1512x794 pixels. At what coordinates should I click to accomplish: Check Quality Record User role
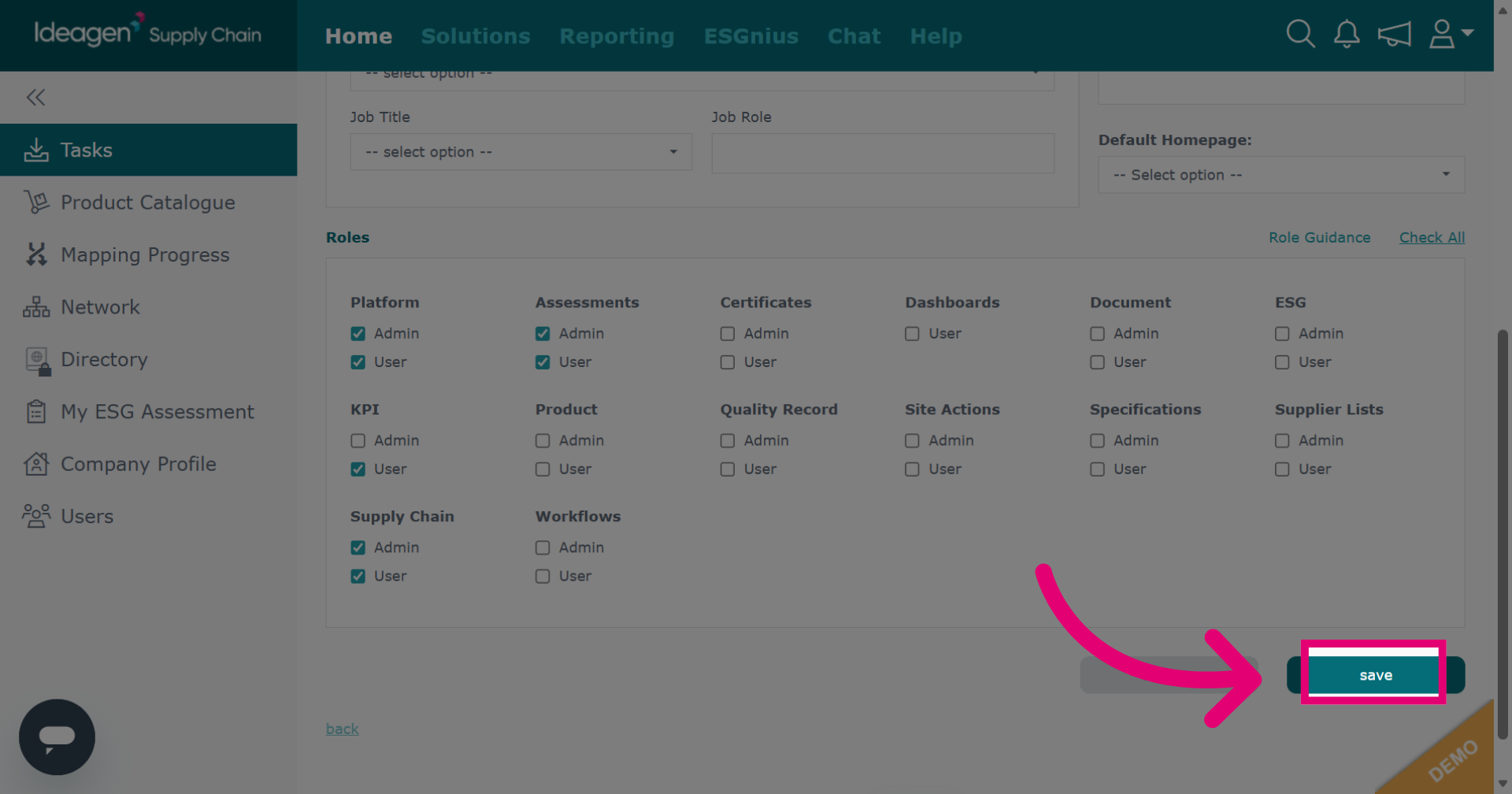(x=728, y=469)
